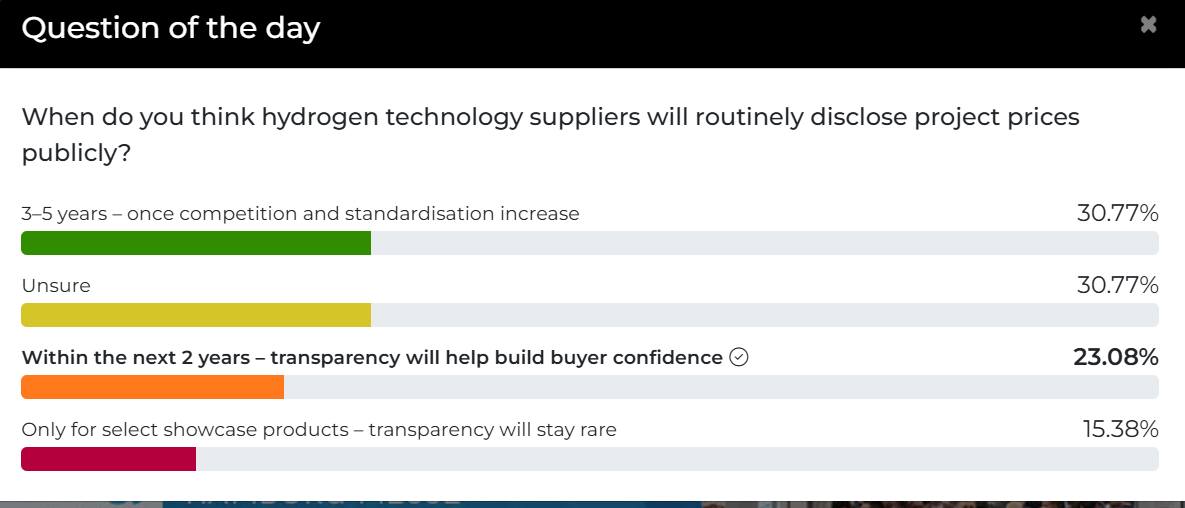Pick "Only for select showcase products" answer text
Image resolution: width=1185 pixels, height=508 pixels.
pos(319,429)
